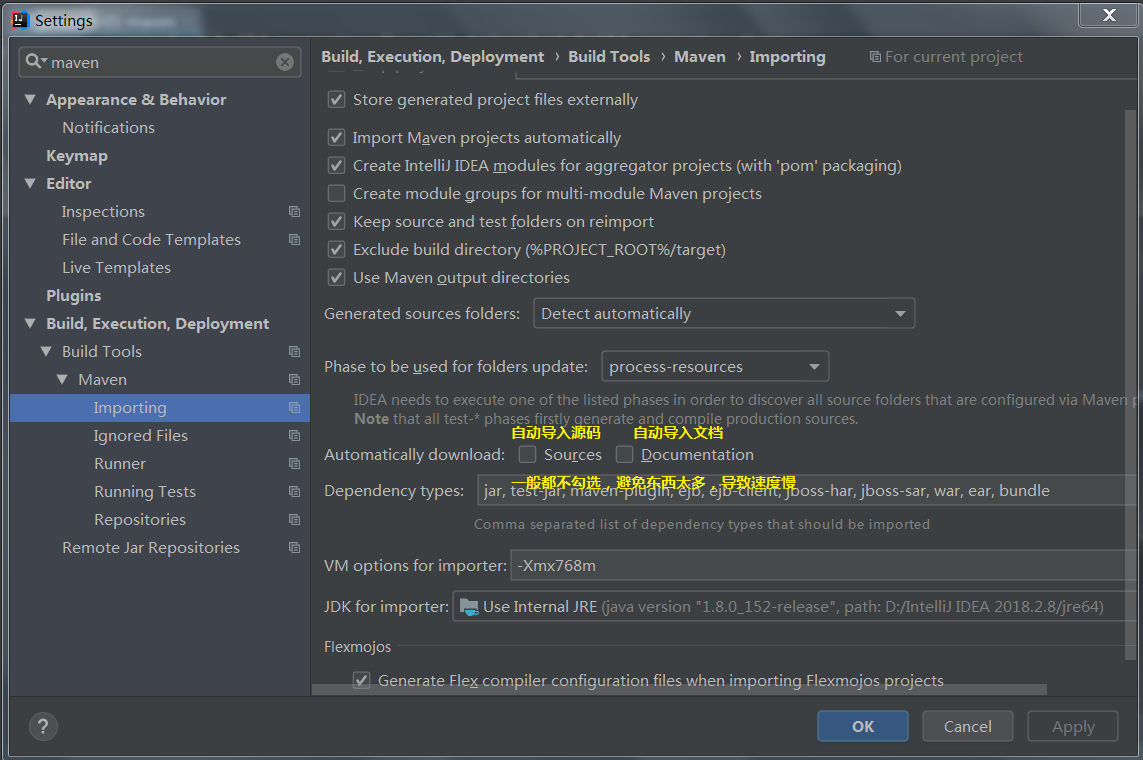The width and height of the screenshot is (1143, 760).
Task: Toggle Store generated project files externally
Action: (336, 99)
